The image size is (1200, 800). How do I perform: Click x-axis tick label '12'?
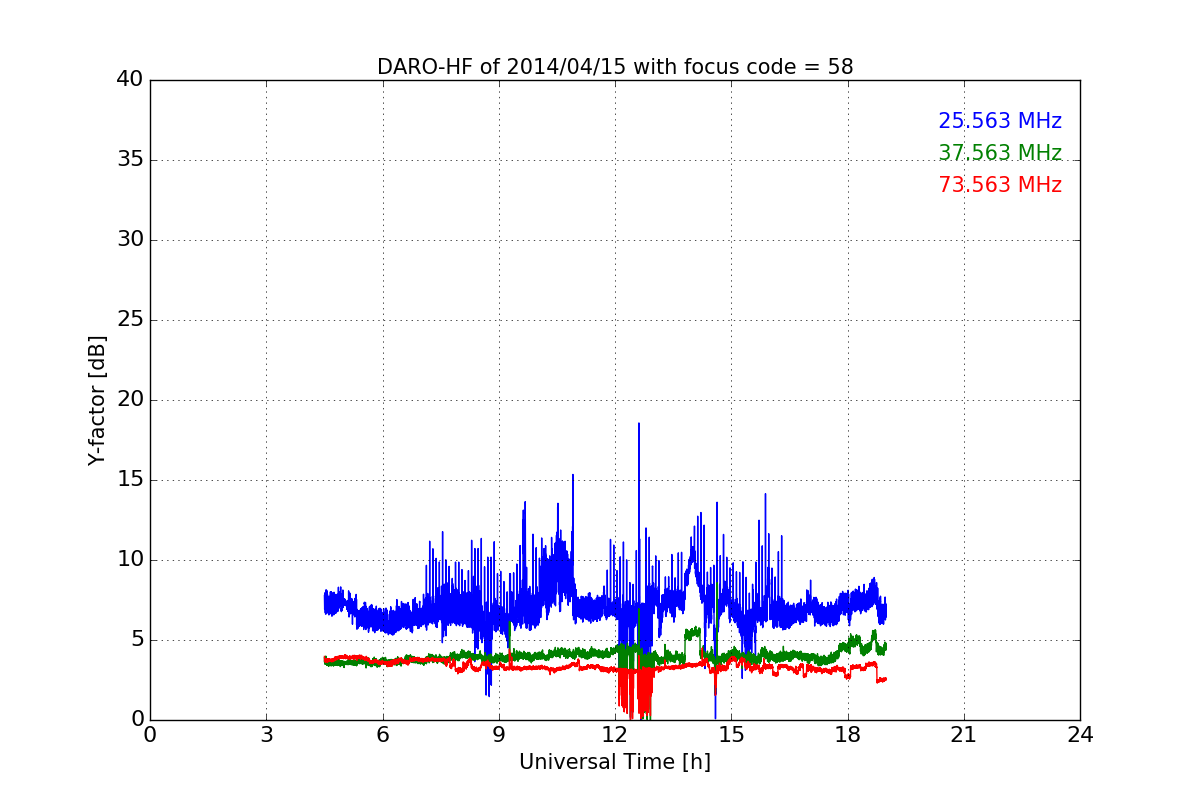(x=615, y=735)
